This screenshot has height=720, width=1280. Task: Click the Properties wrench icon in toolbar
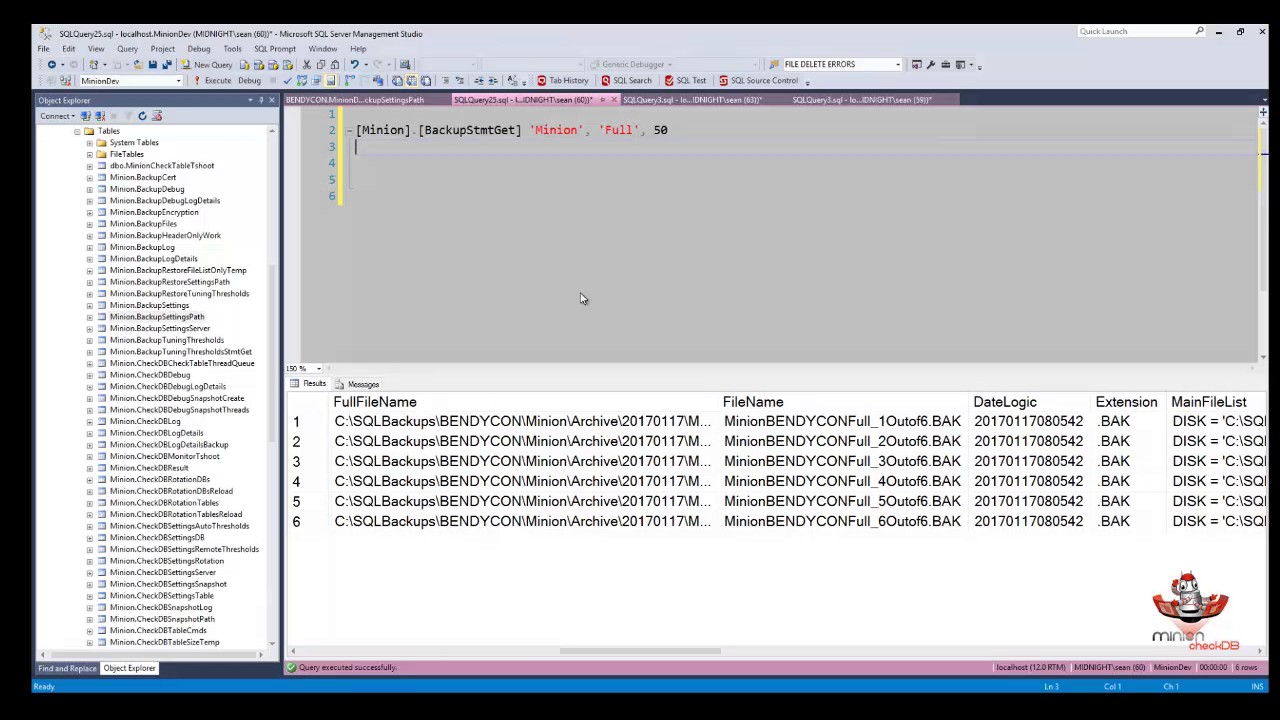click(x=931, y=65)
